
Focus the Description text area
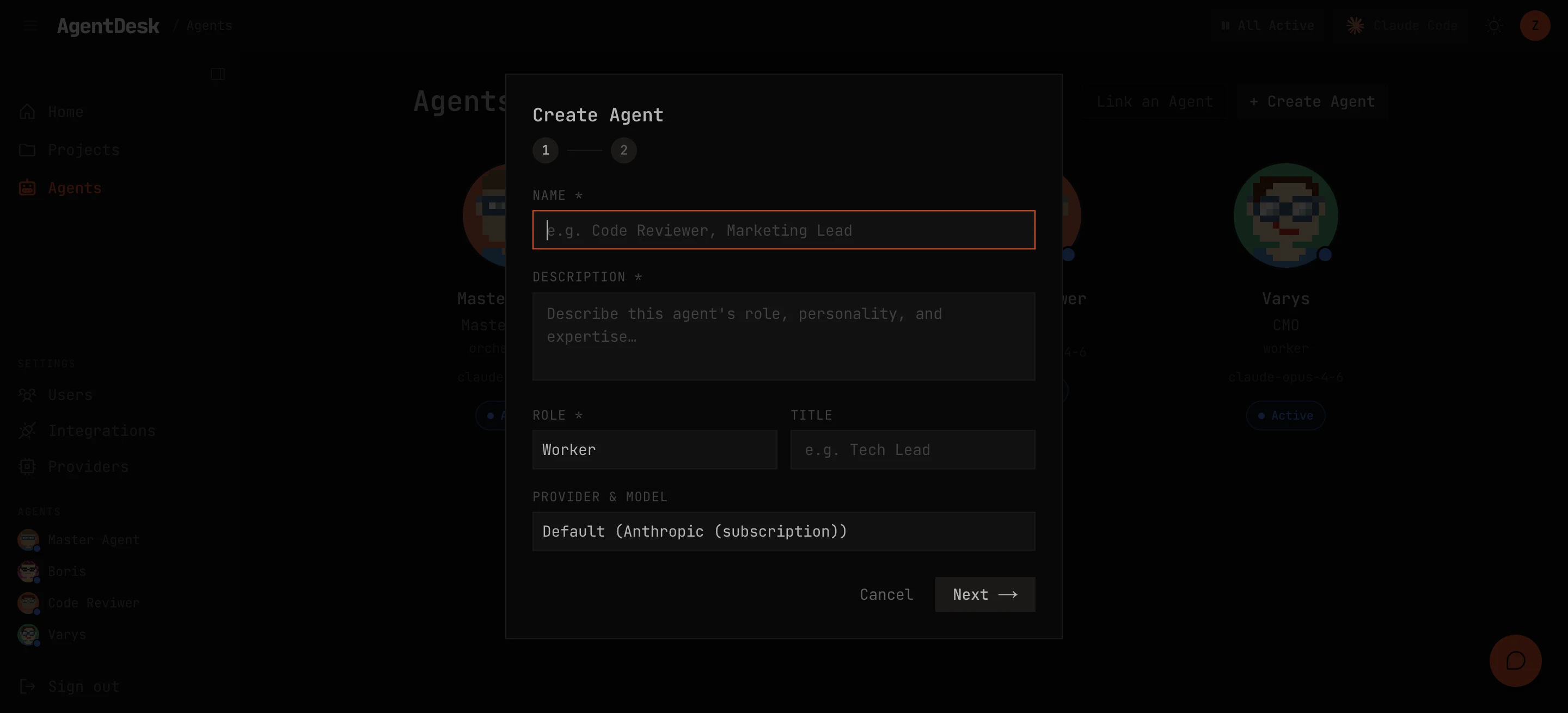783,336
